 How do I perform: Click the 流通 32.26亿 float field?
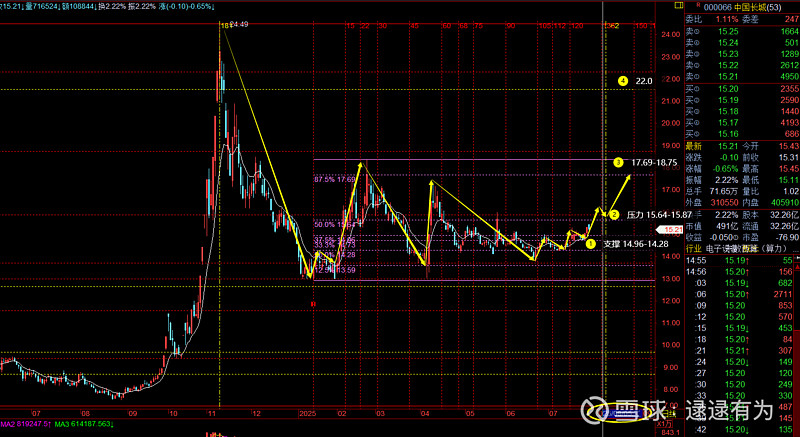tap(770, 226)
